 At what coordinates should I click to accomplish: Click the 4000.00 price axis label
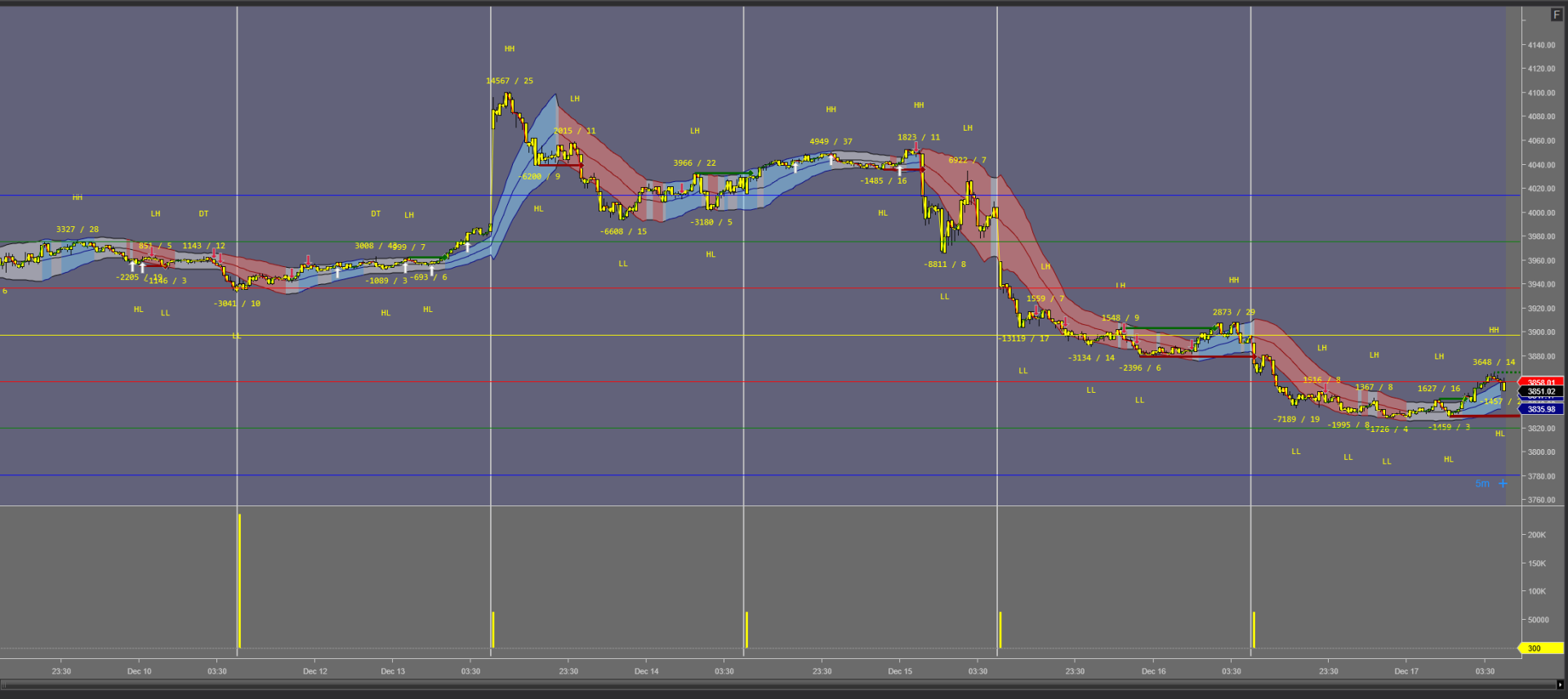pyautogui.click(x=1542, y=212)
